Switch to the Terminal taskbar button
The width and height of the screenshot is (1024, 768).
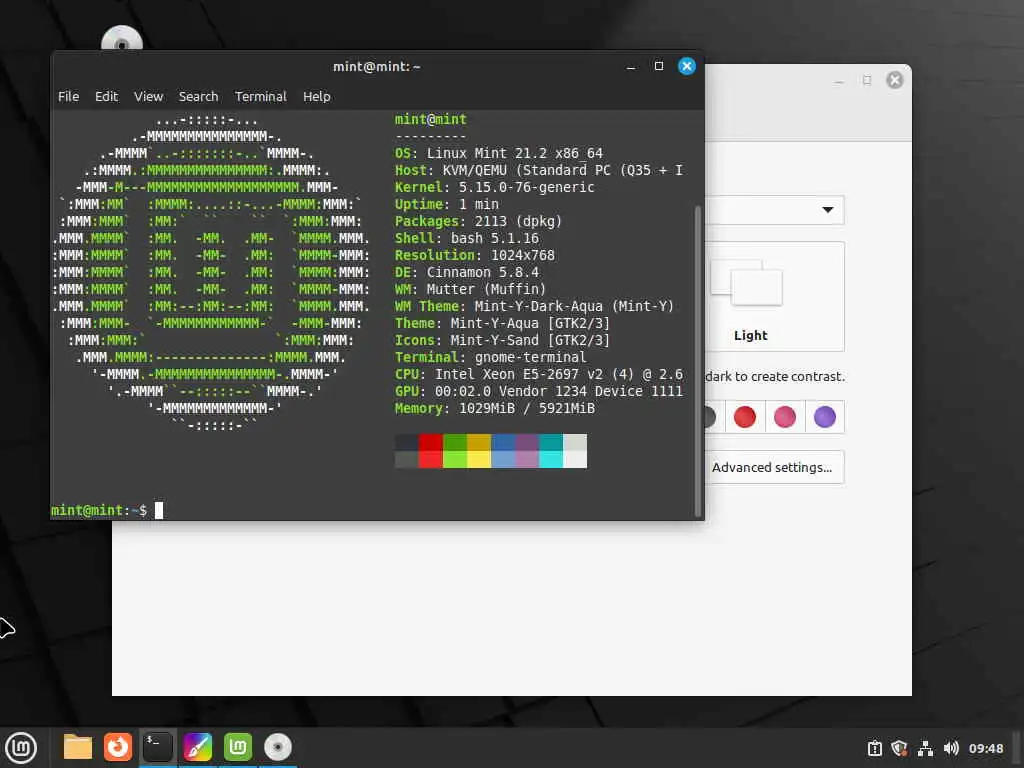158,747
